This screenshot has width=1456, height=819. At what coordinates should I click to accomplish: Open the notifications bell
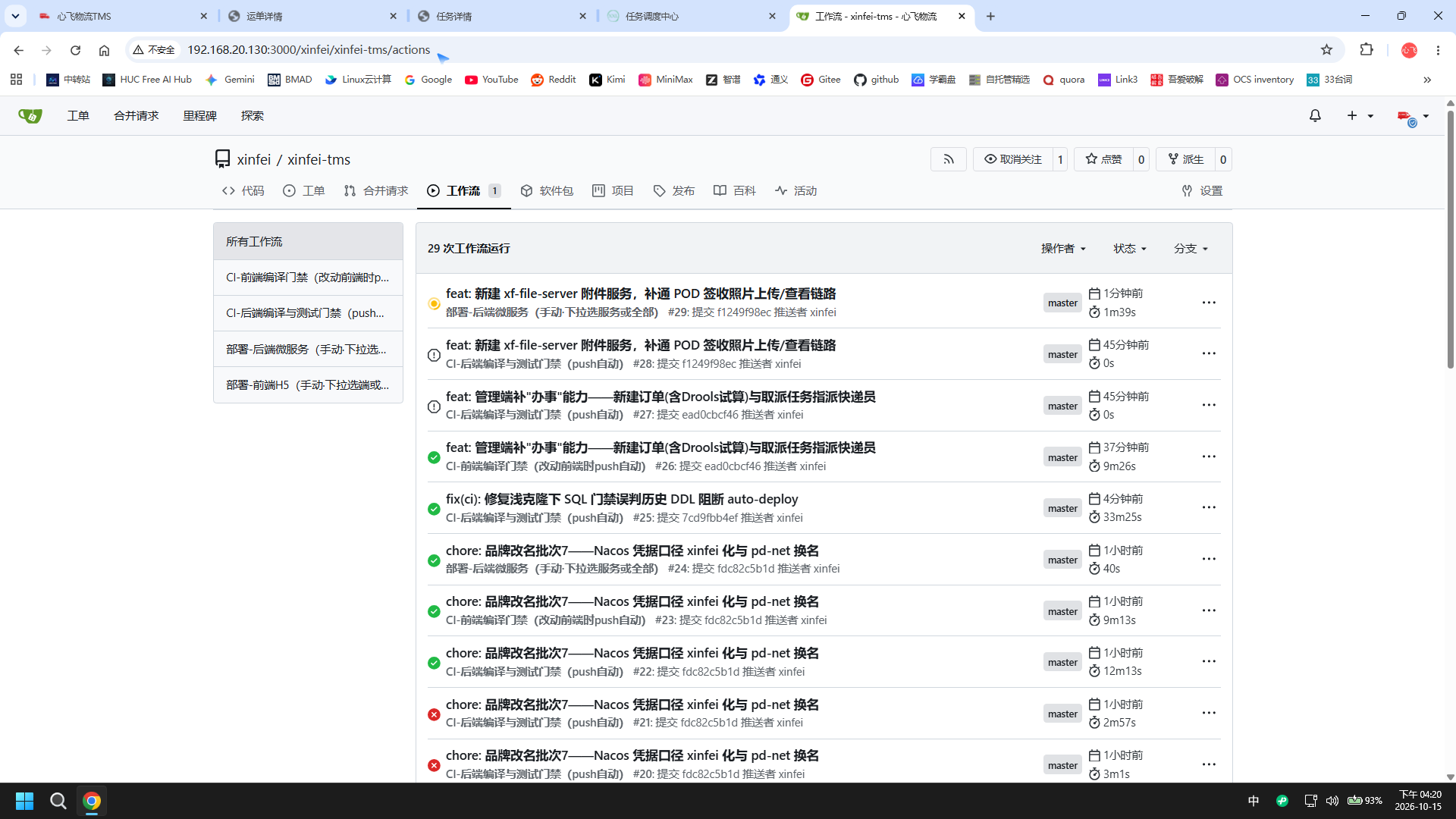(x=1315, y=116)
